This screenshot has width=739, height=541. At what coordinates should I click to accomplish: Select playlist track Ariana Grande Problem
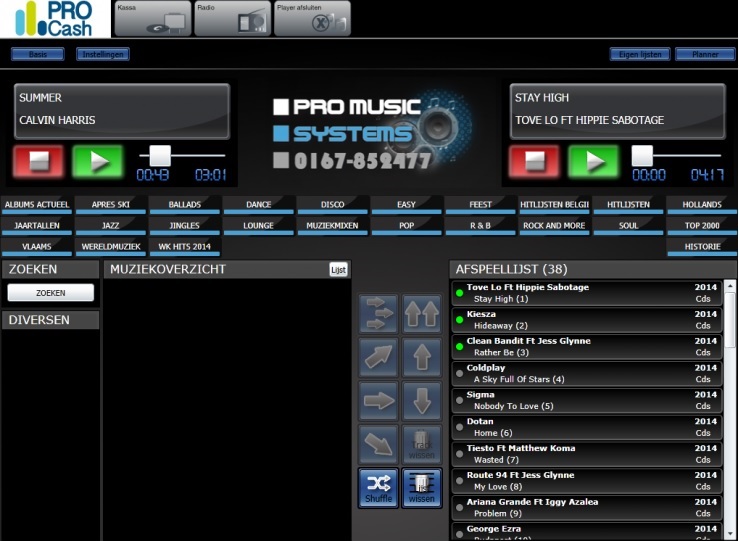587,508
